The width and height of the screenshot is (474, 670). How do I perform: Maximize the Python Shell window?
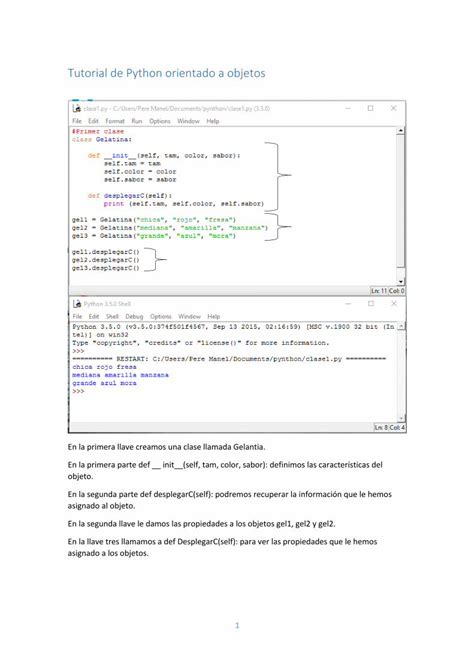tap(371, 303)
